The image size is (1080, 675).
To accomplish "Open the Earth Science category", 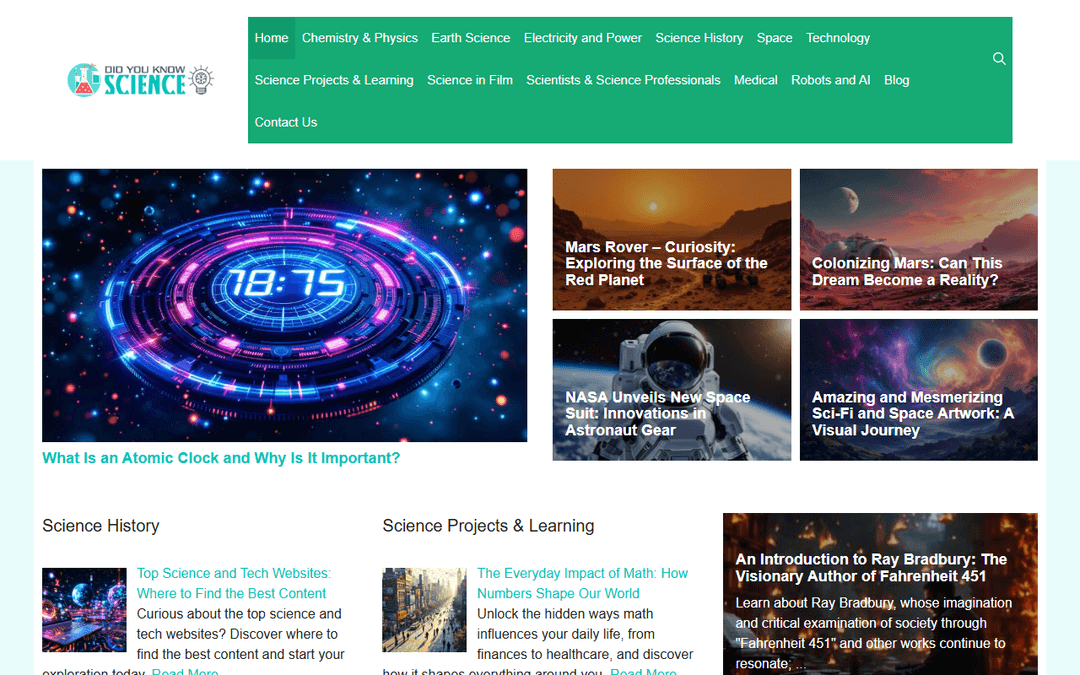I will point(470,38).
